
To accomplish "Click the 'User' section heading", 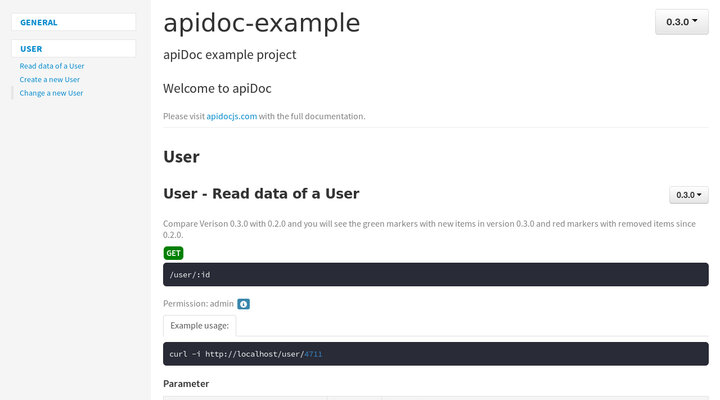I will click(181, 157).
